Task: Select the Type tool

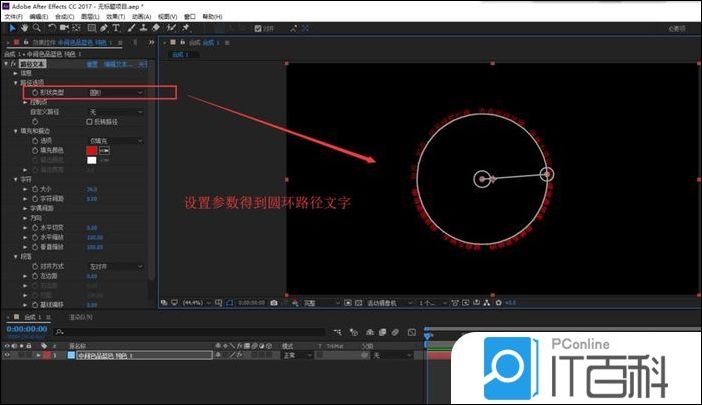Action: (116, 28)
